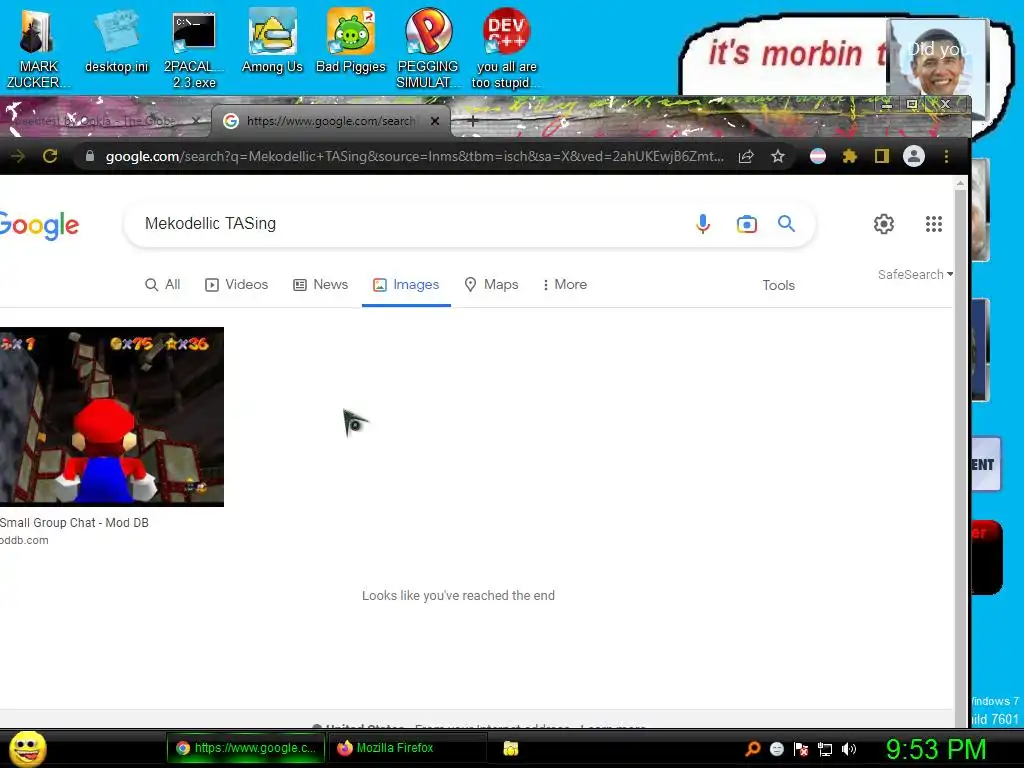Open Google quick settings gear
Viewport: 1024px width, 768px height.
point(884,224)
